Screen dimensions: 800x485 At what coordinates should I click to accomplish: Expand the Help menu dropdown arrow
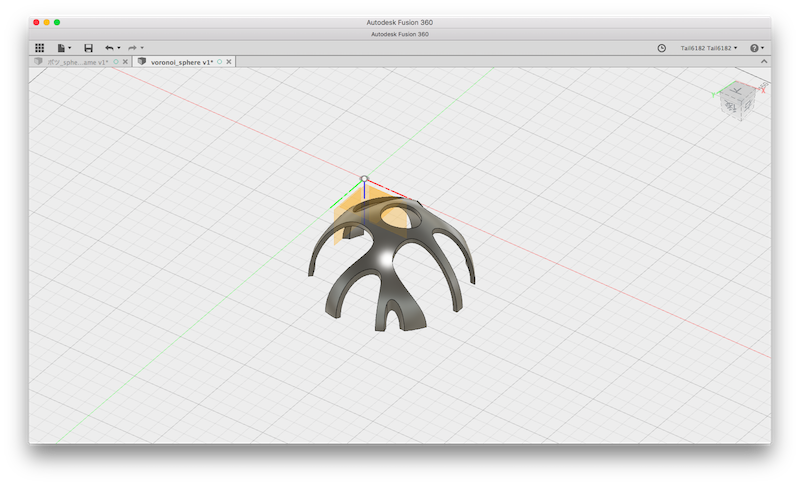point(762,48)
